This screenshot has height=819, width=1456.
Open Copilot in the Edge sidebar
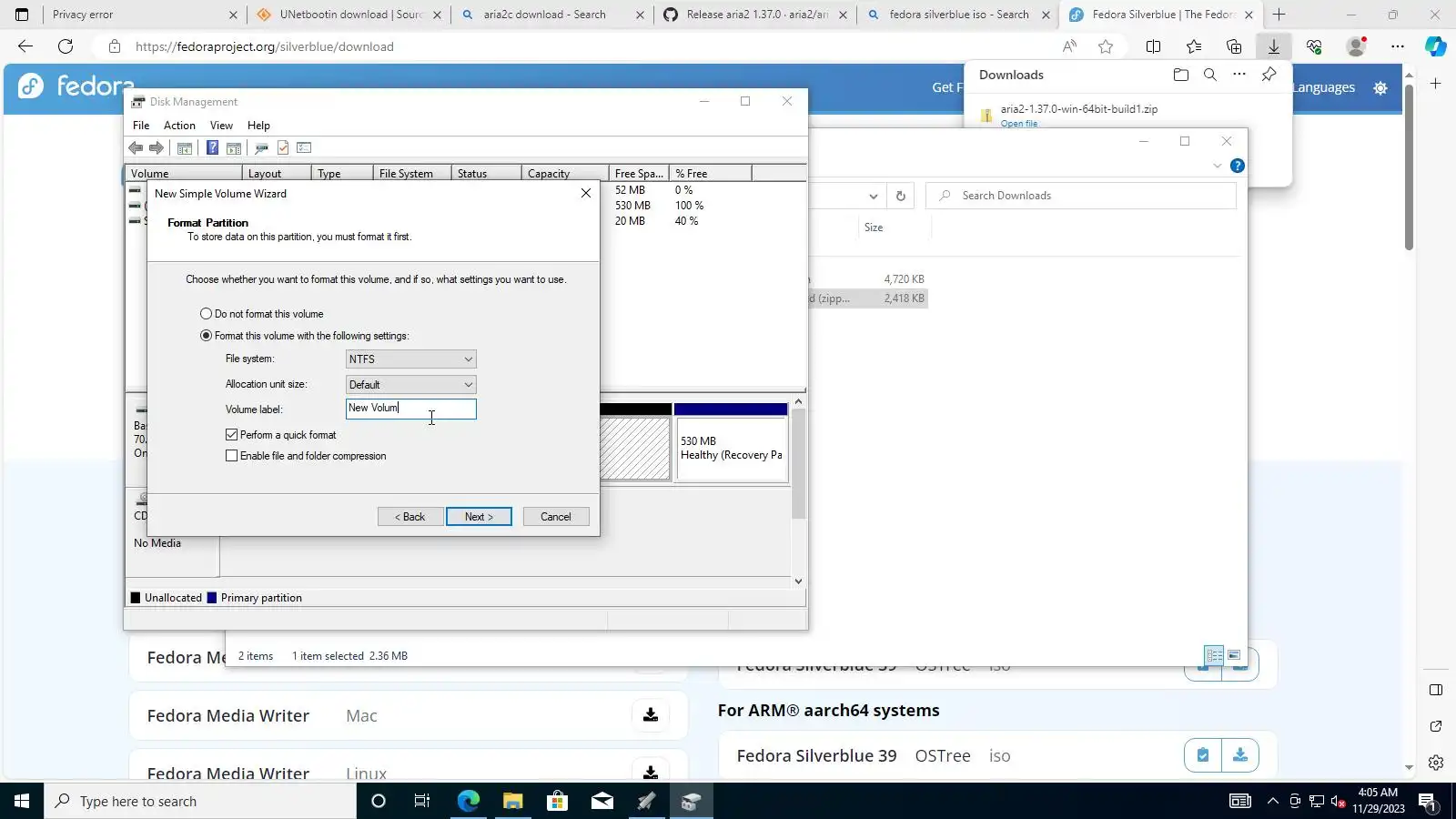(1436, 46)
